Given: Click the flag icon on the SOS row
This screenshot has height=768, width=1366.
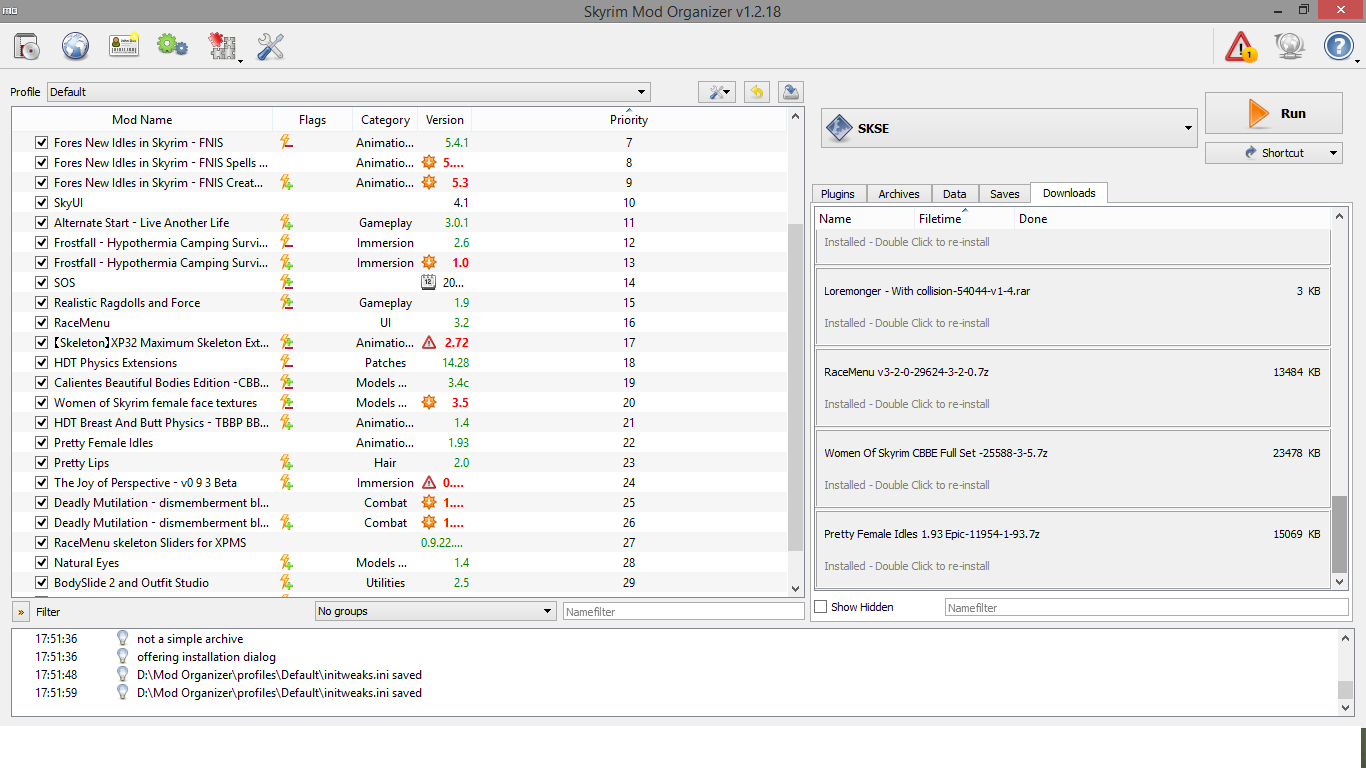Looking at the screenshot, I should [x=286, y=283].
